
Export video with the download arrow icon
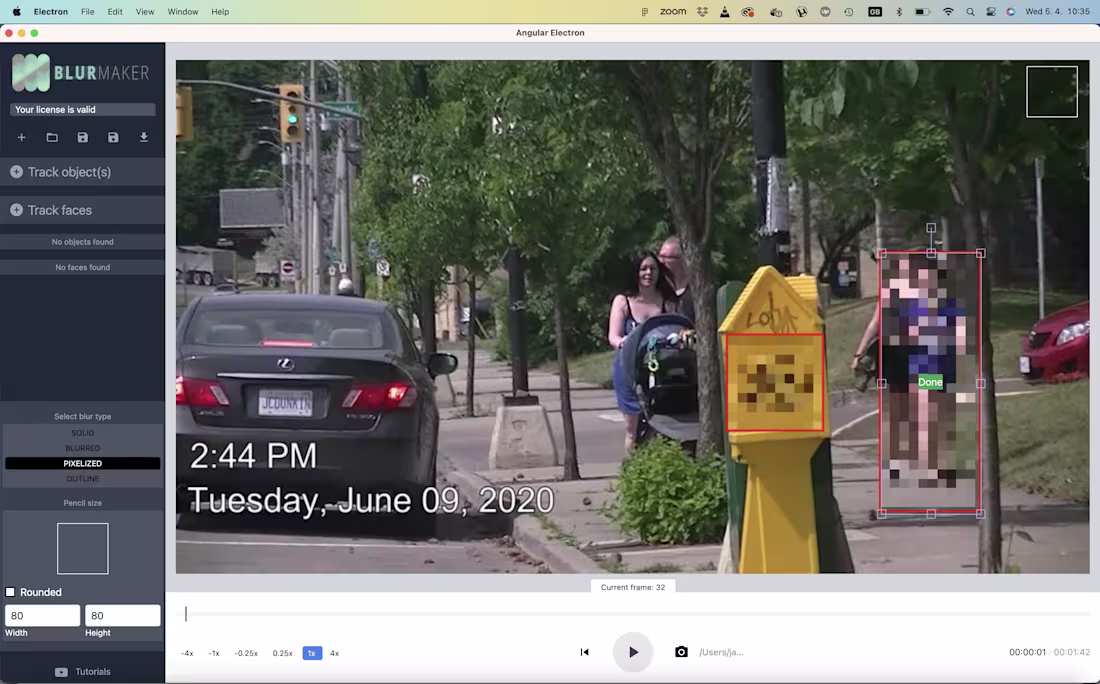[x=144, y=138]
